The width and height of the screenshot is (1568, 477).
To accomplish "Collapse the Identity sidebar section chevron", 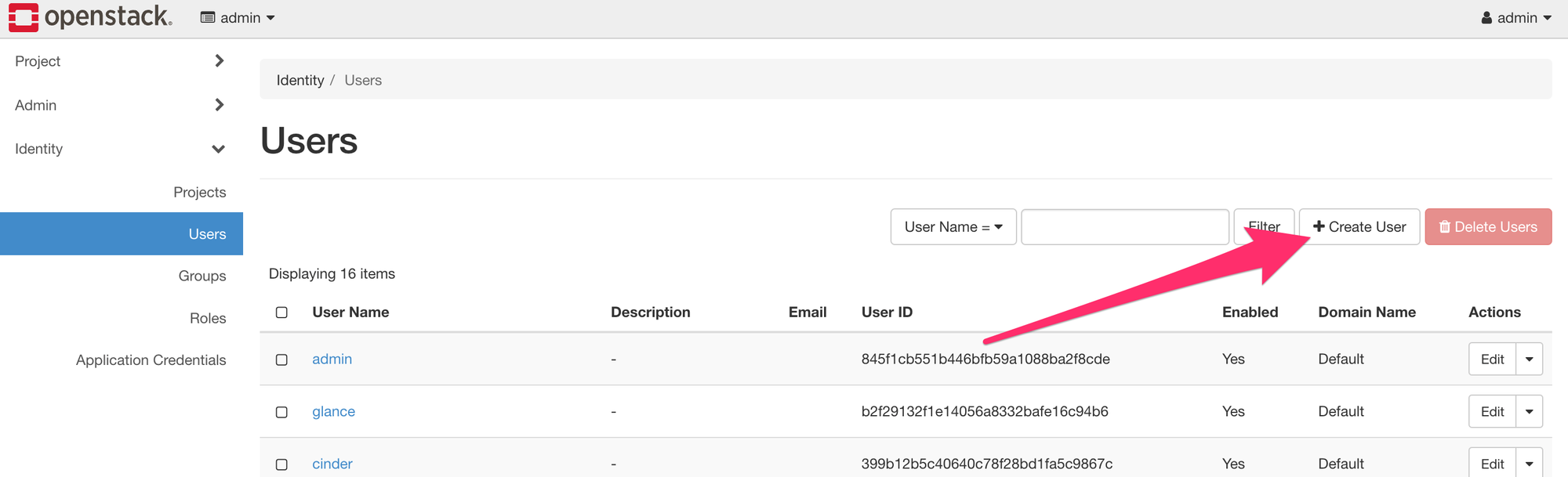I will (x=219, y=149).
